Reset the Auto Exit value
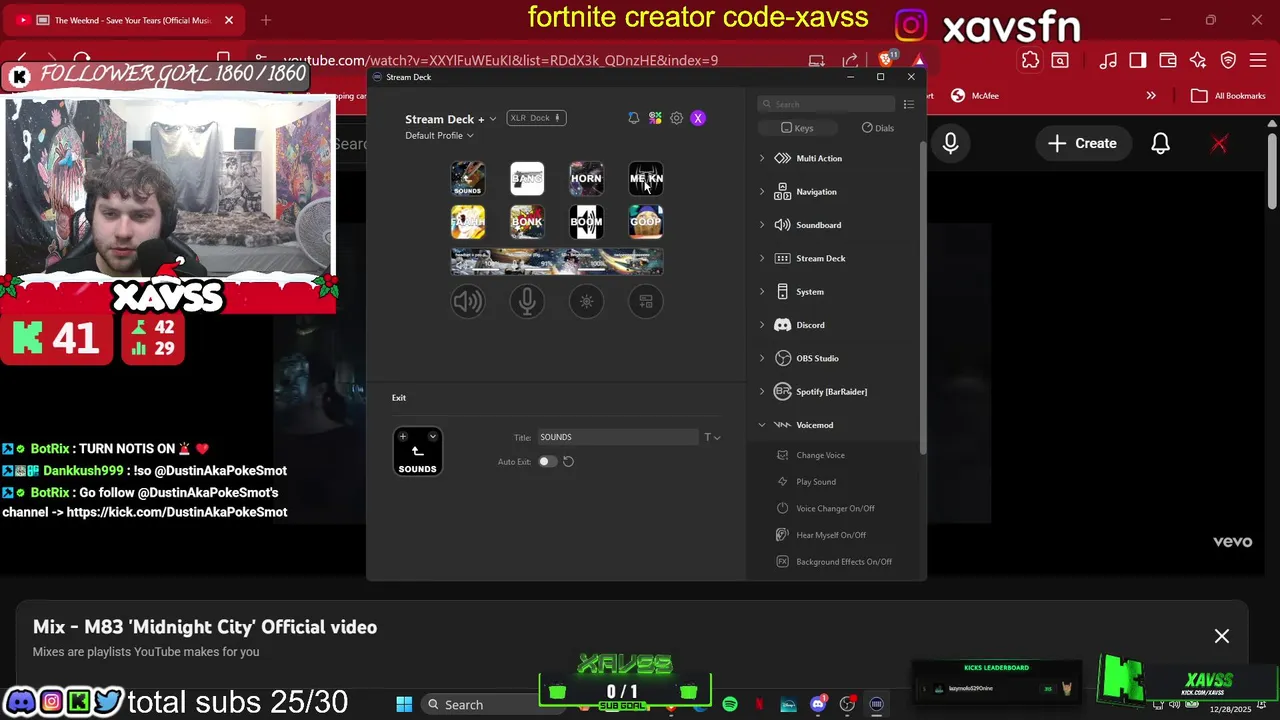The width and height of the screenshot is (1280, 720). [568, 461]
